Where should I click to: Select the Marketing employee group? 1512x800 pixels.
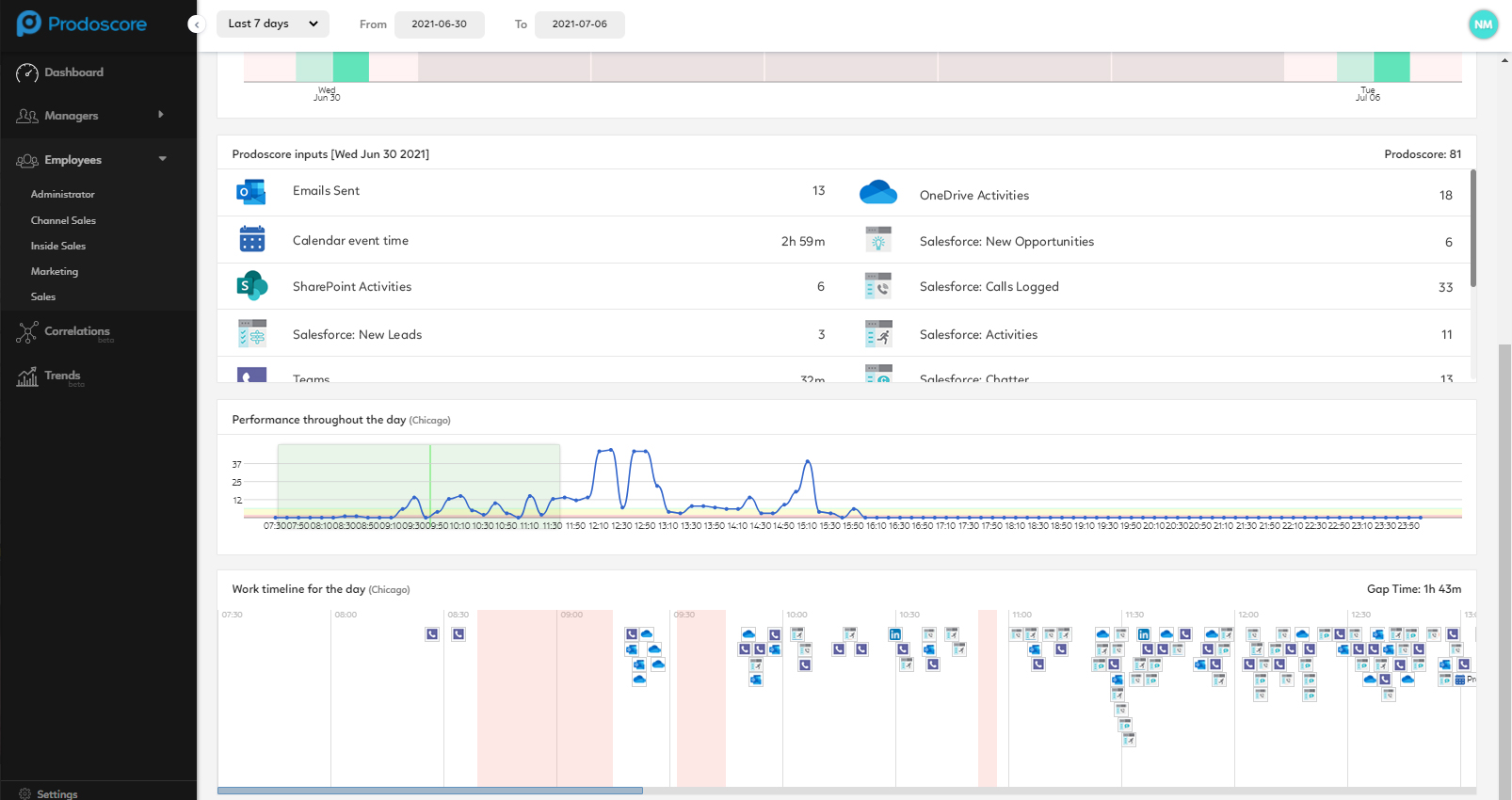click(55, 271)
